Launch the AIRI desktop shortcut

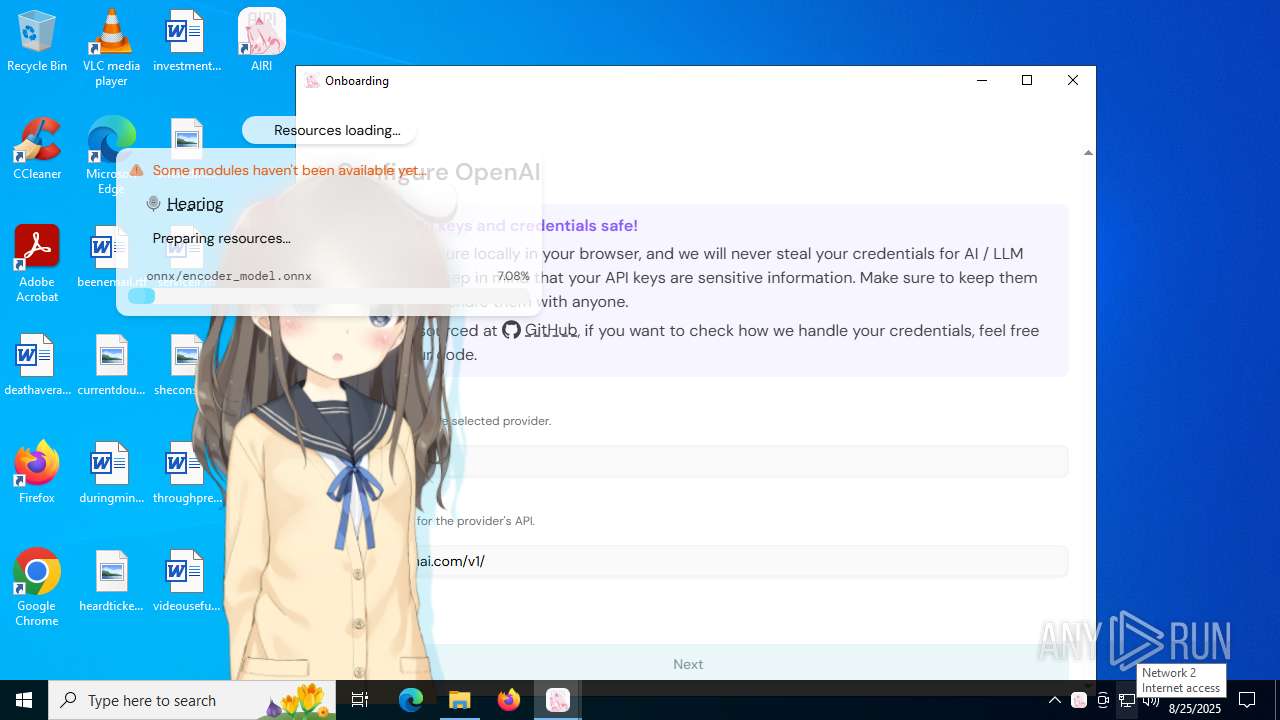[x=262, y=41]
